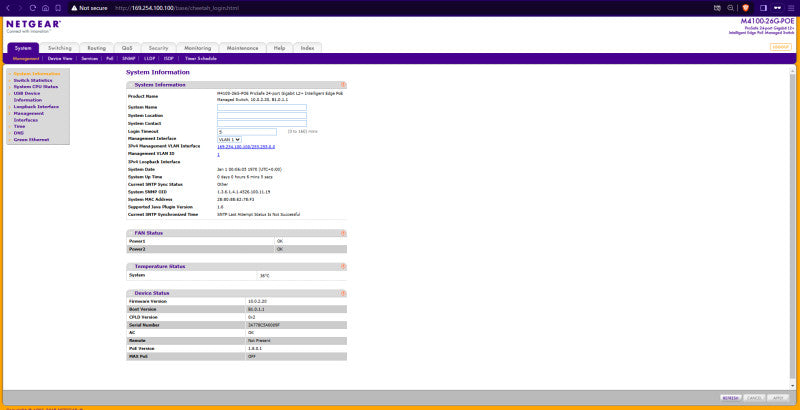Screen dimensions: 800x410
Task: Click the APPLY button
Action: pos(778,398)
